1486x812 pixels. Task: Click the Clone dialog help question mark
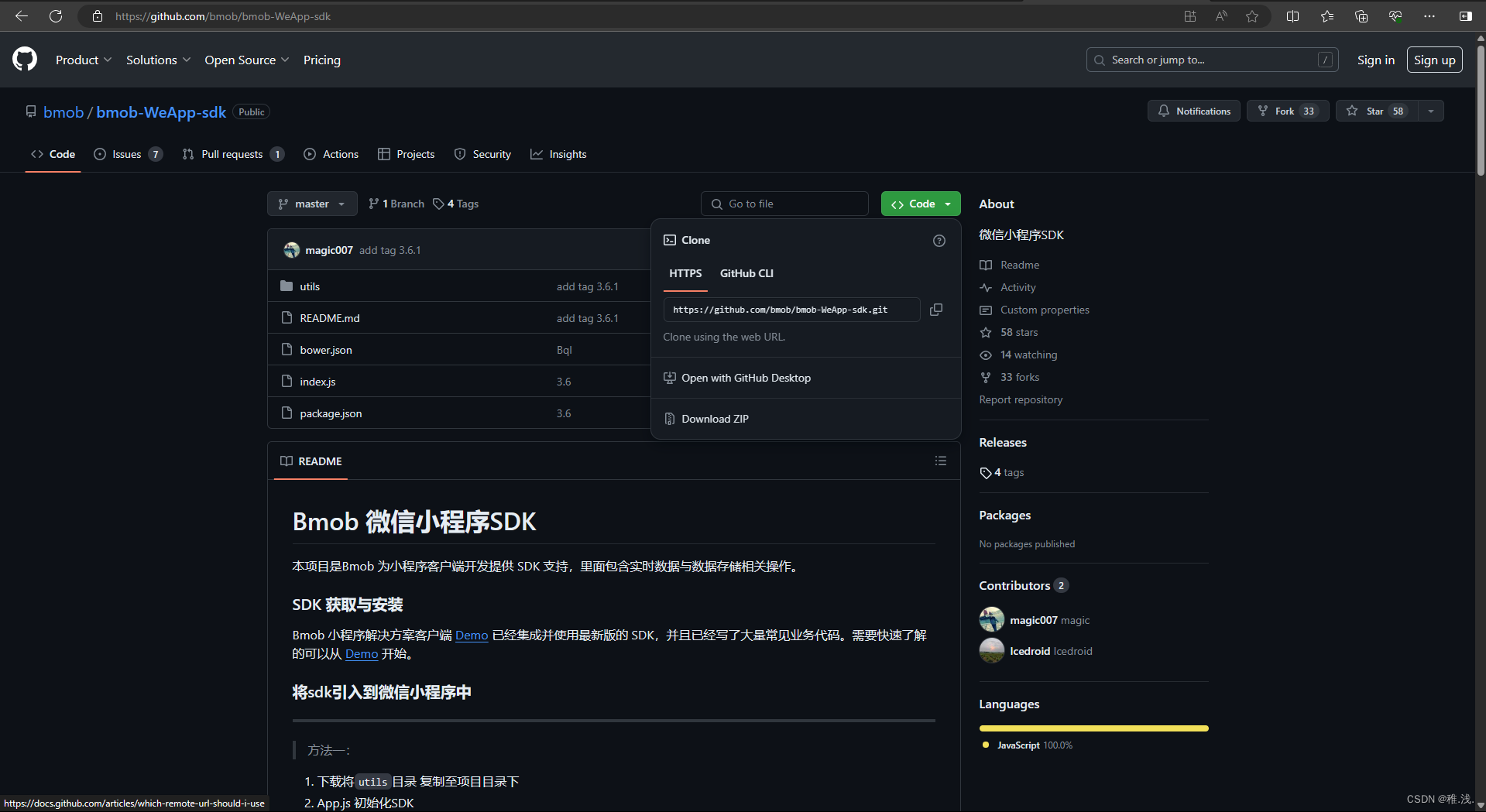point(939,241)
